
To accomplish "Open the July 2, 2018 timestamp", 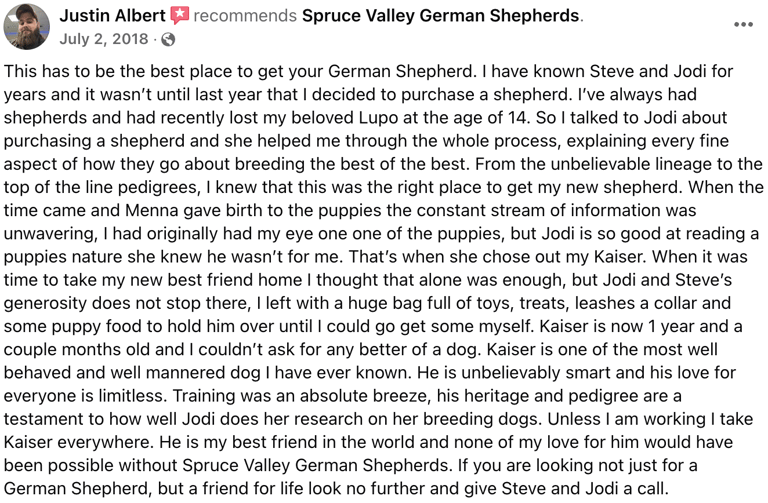I will 103,39.
